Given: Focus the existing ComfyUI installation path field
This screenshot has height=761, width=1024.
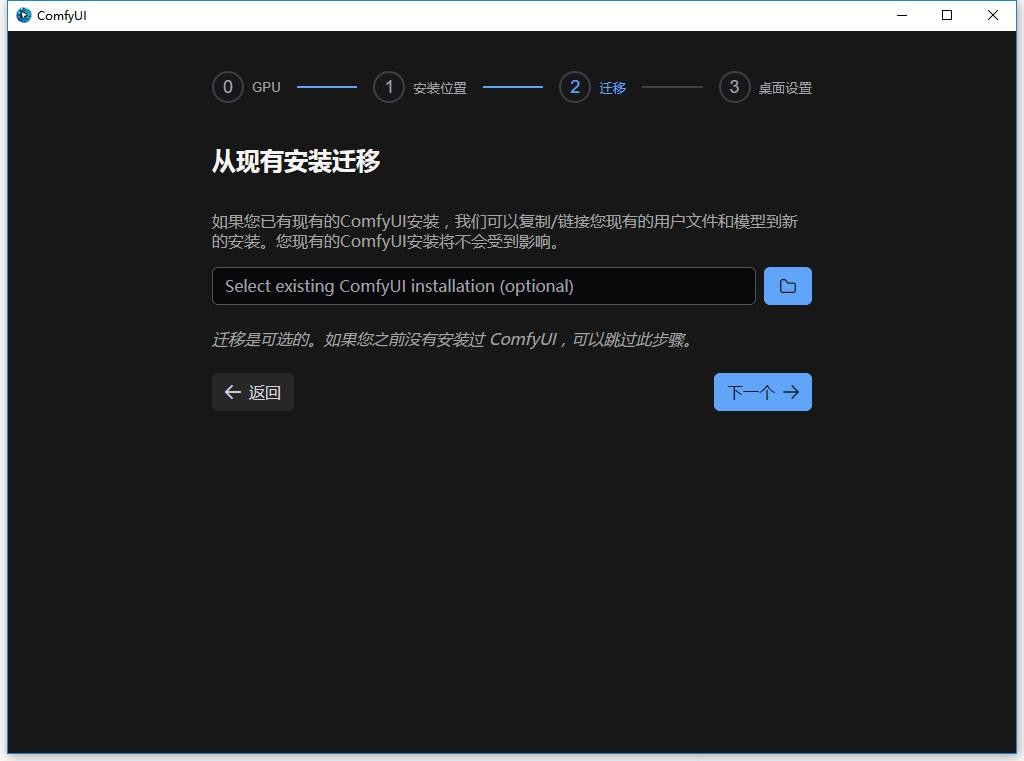Looking at the screenshot, I should point(484,286).
